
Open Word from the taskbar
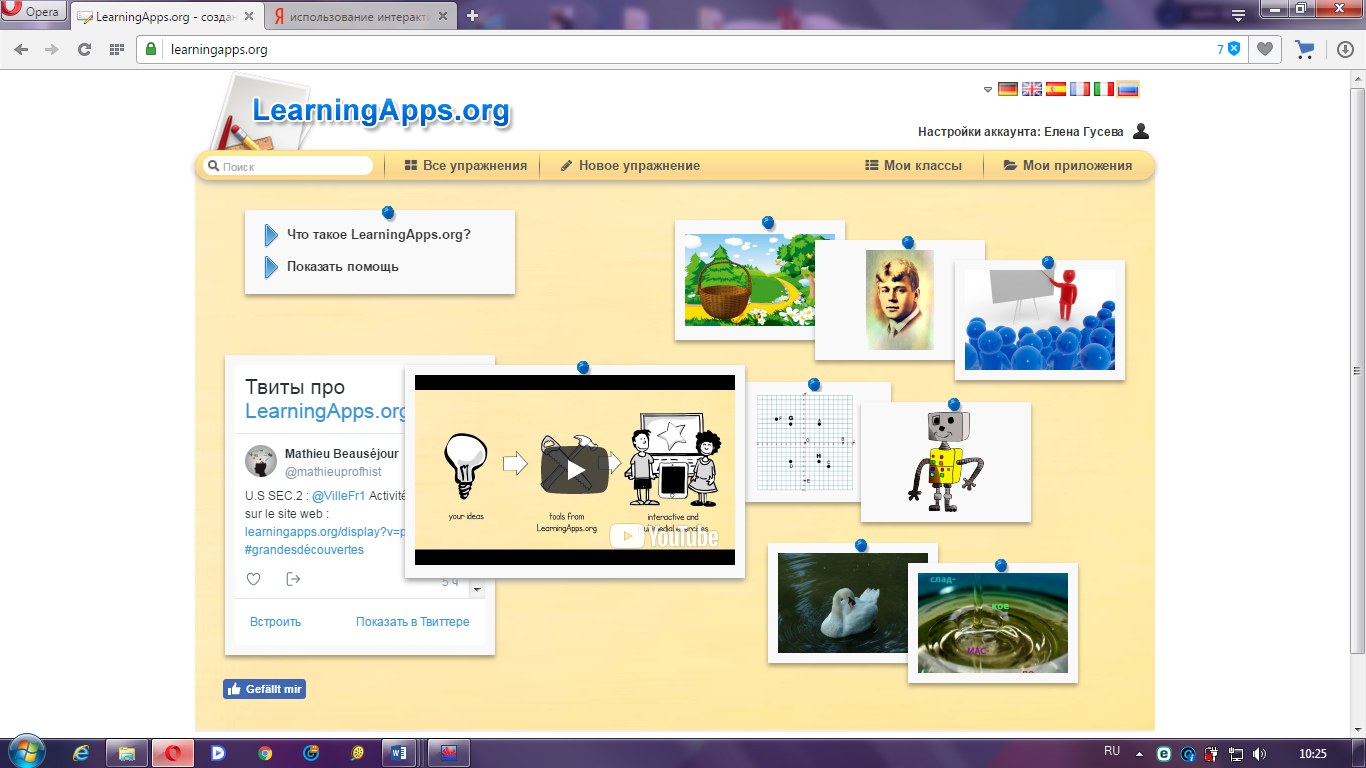point(400,752)
